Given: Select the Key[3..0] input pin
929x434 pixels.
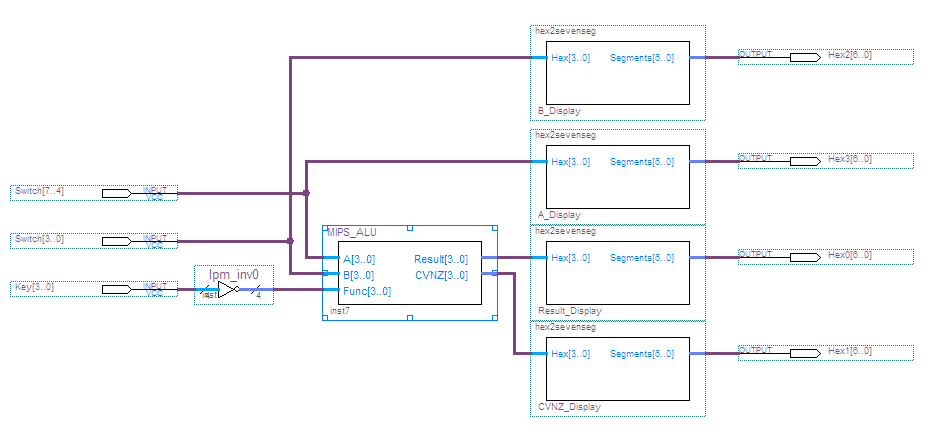Looking at the screenshot, I should tap(116, 289).
